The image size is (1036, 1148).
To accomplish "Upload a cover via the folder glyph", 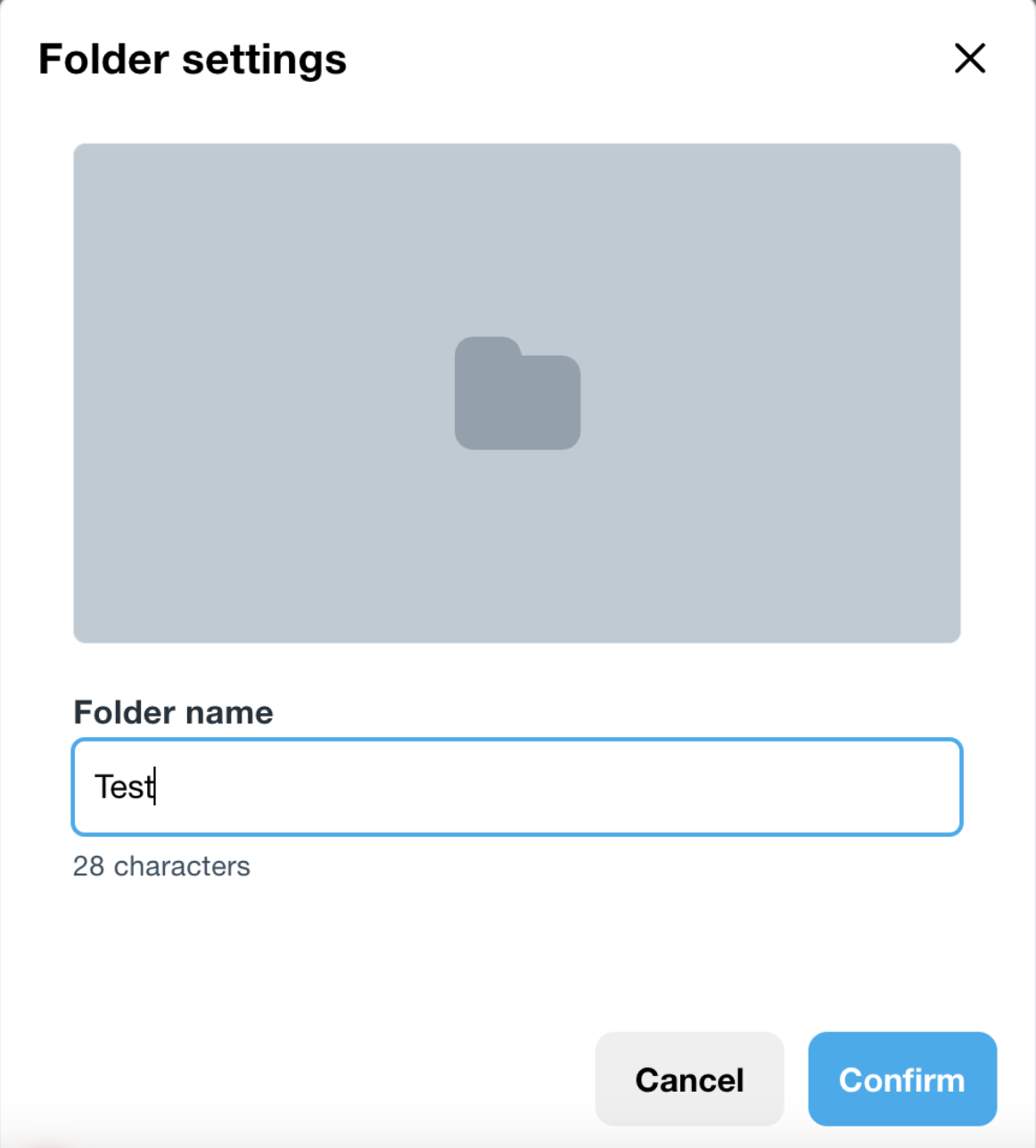I will pyautogui.click(x=517, y=394).
